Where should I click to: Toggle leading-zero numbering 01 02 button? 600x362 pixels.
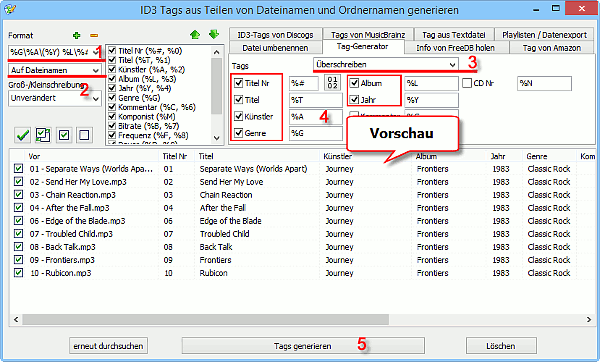[333, 83]
